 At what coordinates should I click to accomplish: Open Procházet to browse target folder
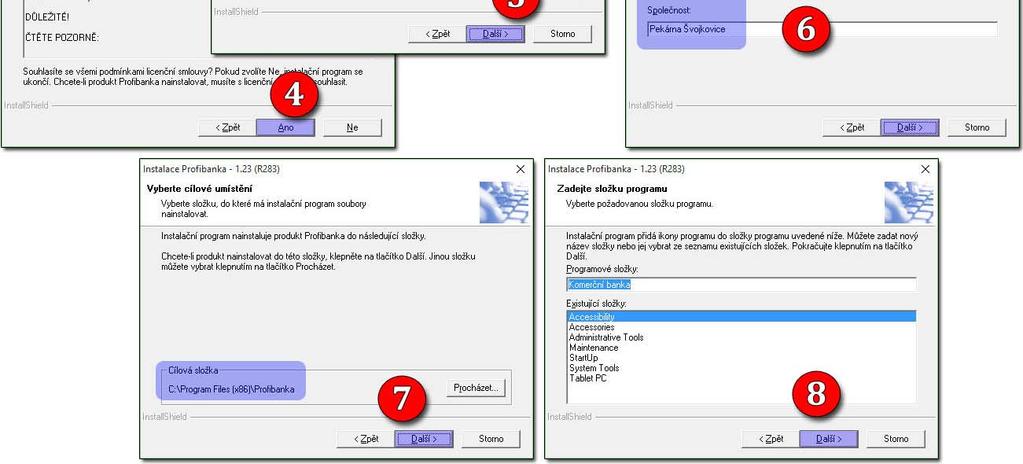pyautogui.click(x=476, y=388)
